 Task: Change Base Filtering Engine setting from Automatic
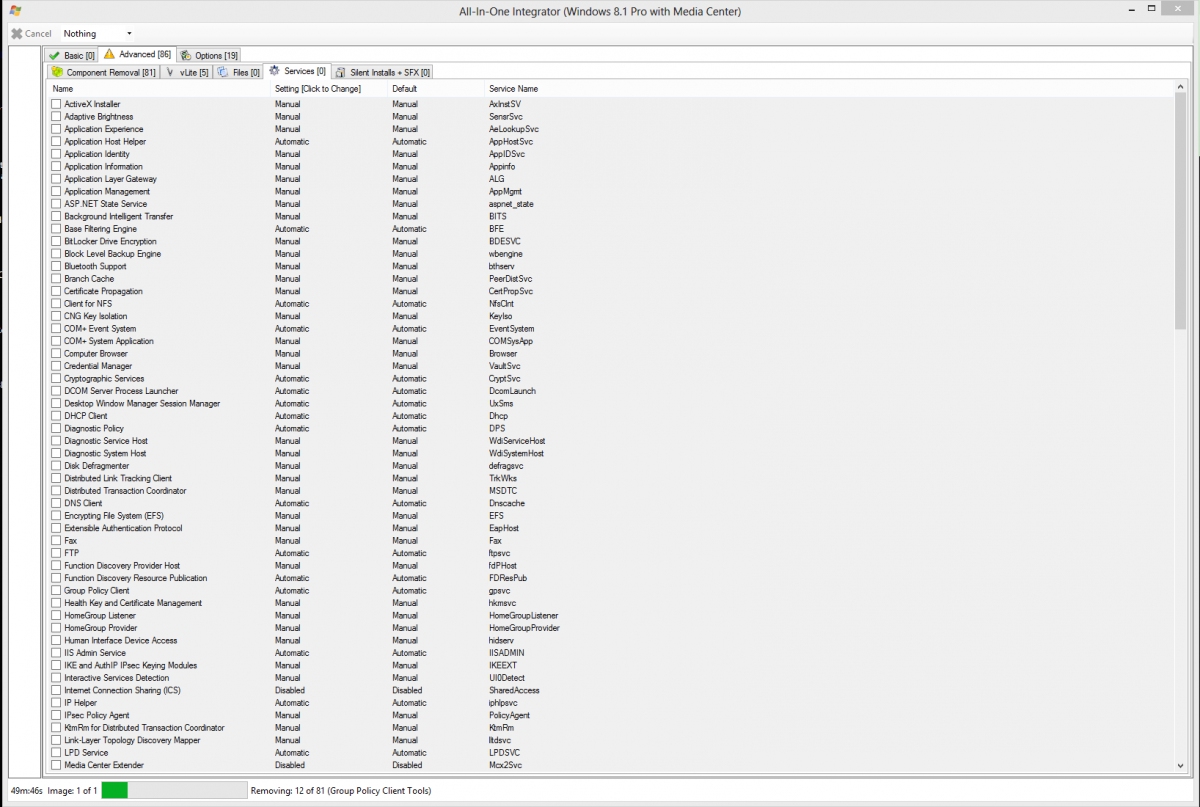click(292, 229)
